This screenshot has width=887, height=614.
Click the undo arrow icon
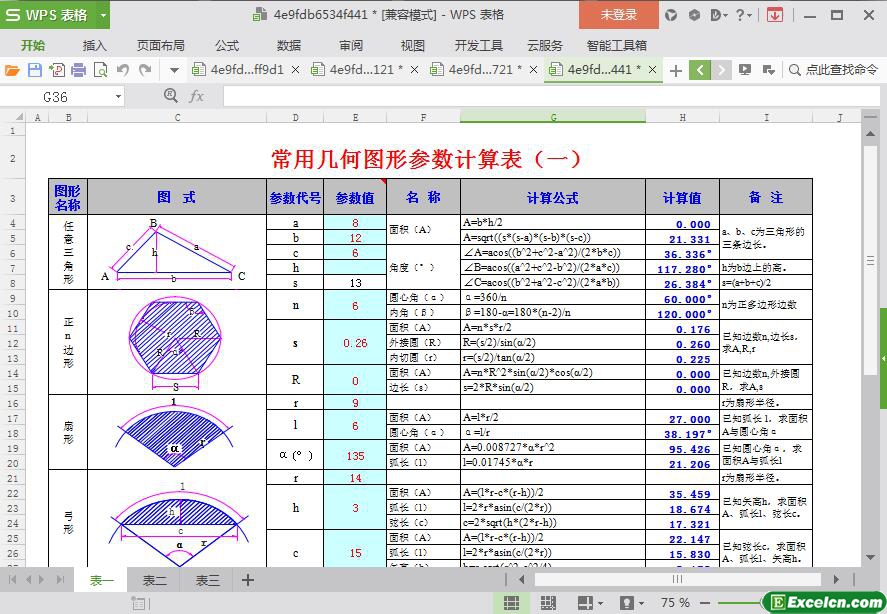pos(123,70)
